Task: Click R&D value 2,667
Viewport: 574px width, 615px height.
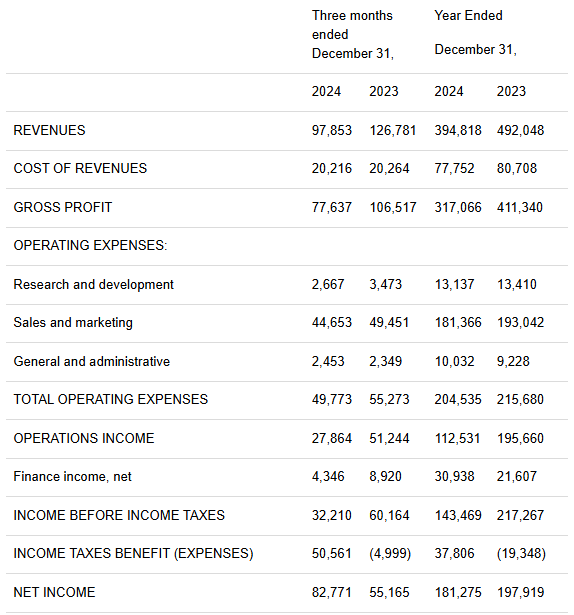Action: 328,284
